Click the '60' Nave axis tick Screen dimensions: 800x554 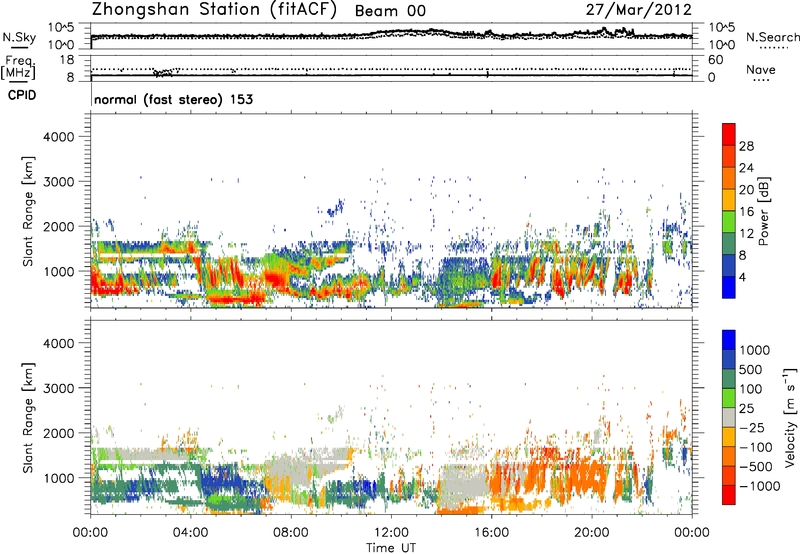(x=715, y=60)
